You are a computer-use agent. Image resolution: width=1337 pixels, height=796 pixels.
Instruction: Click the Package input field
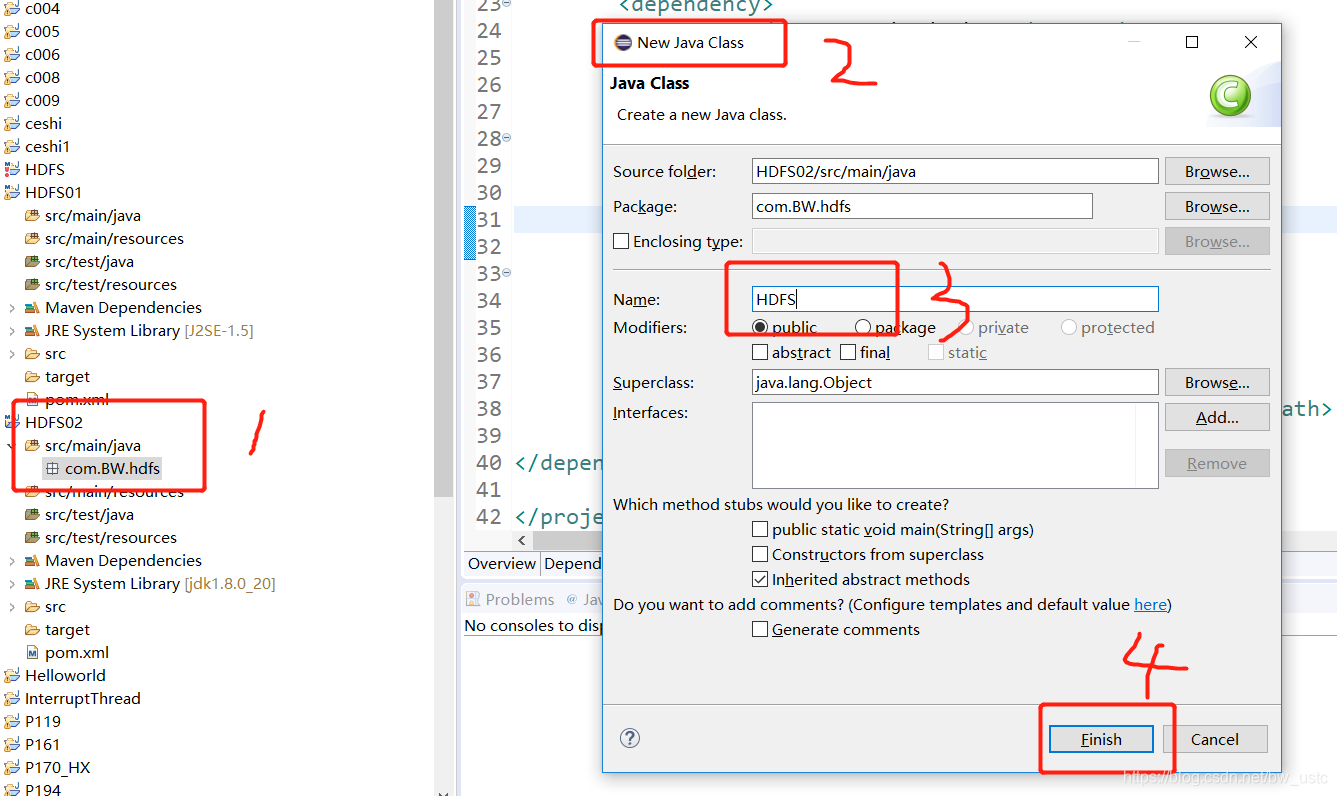[922, 206]
